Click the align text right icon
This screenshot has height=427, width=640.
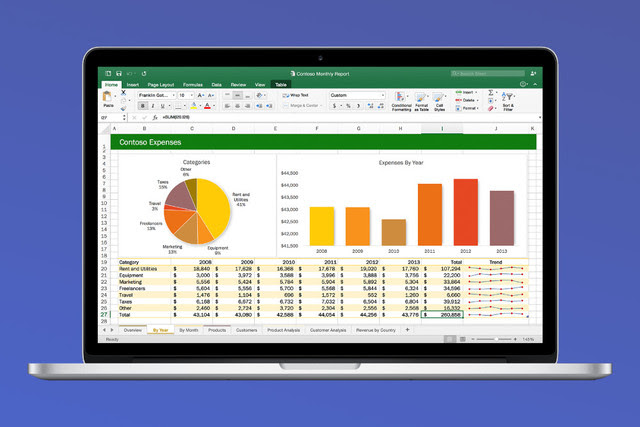pos(247,106)
